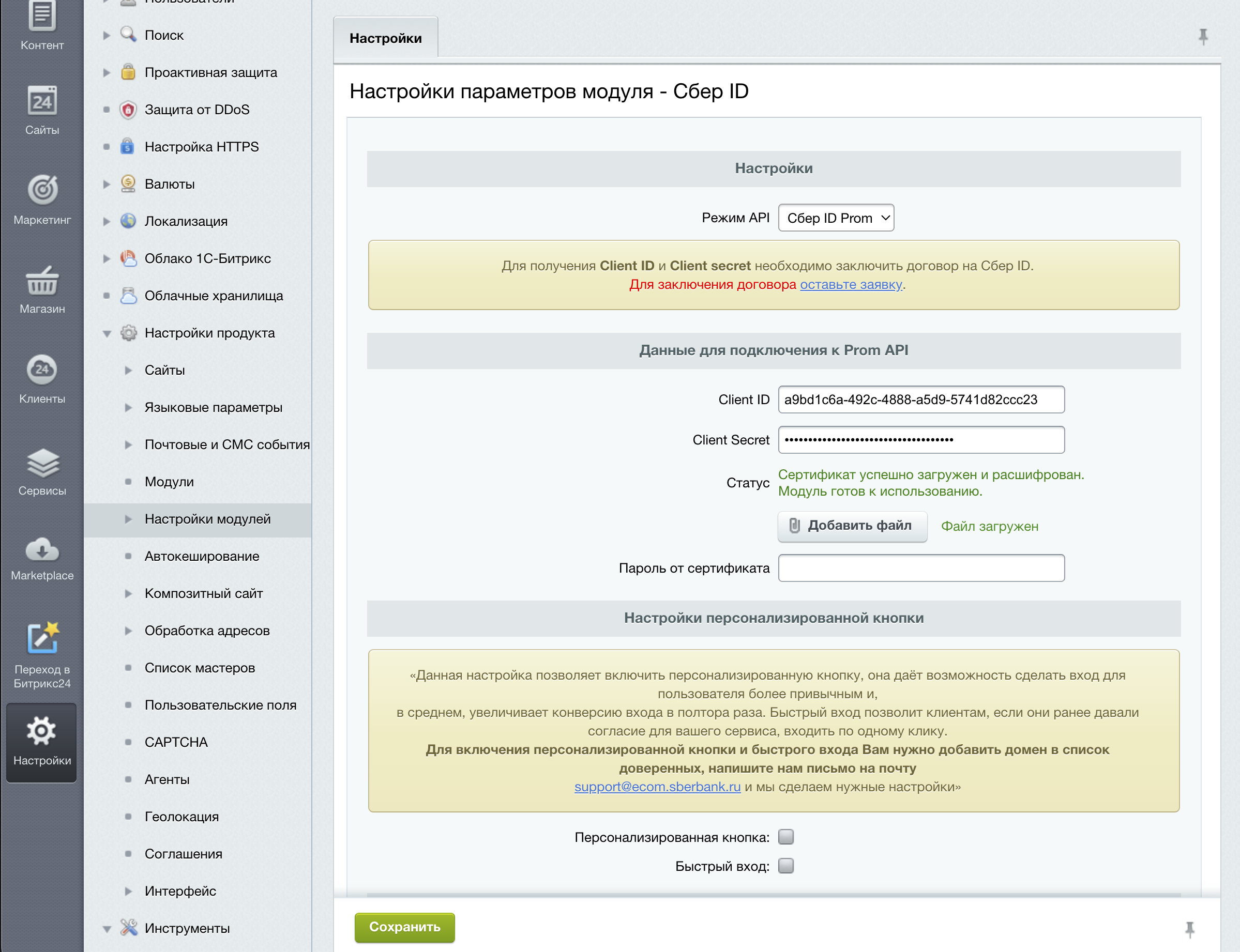Follow the оставьте заявку link
This screenshot has height=952, width=1240.
tap(850, 284)
